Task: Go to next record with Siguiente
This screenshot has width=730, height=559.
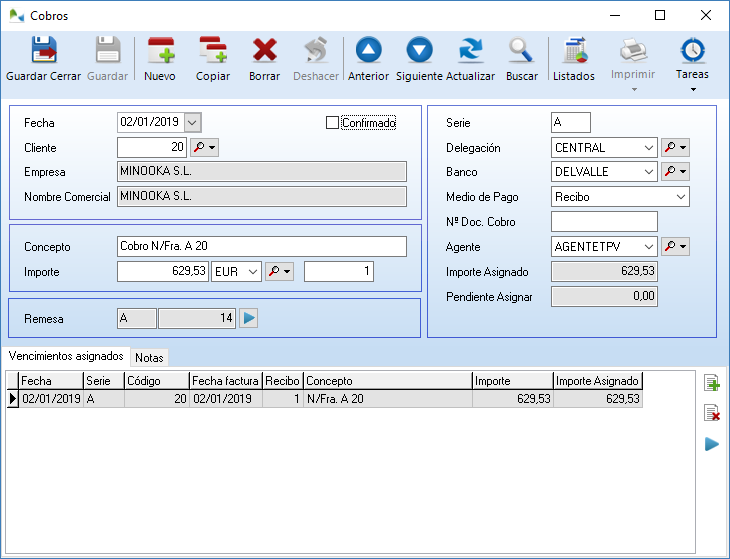Action: (419, 59)
